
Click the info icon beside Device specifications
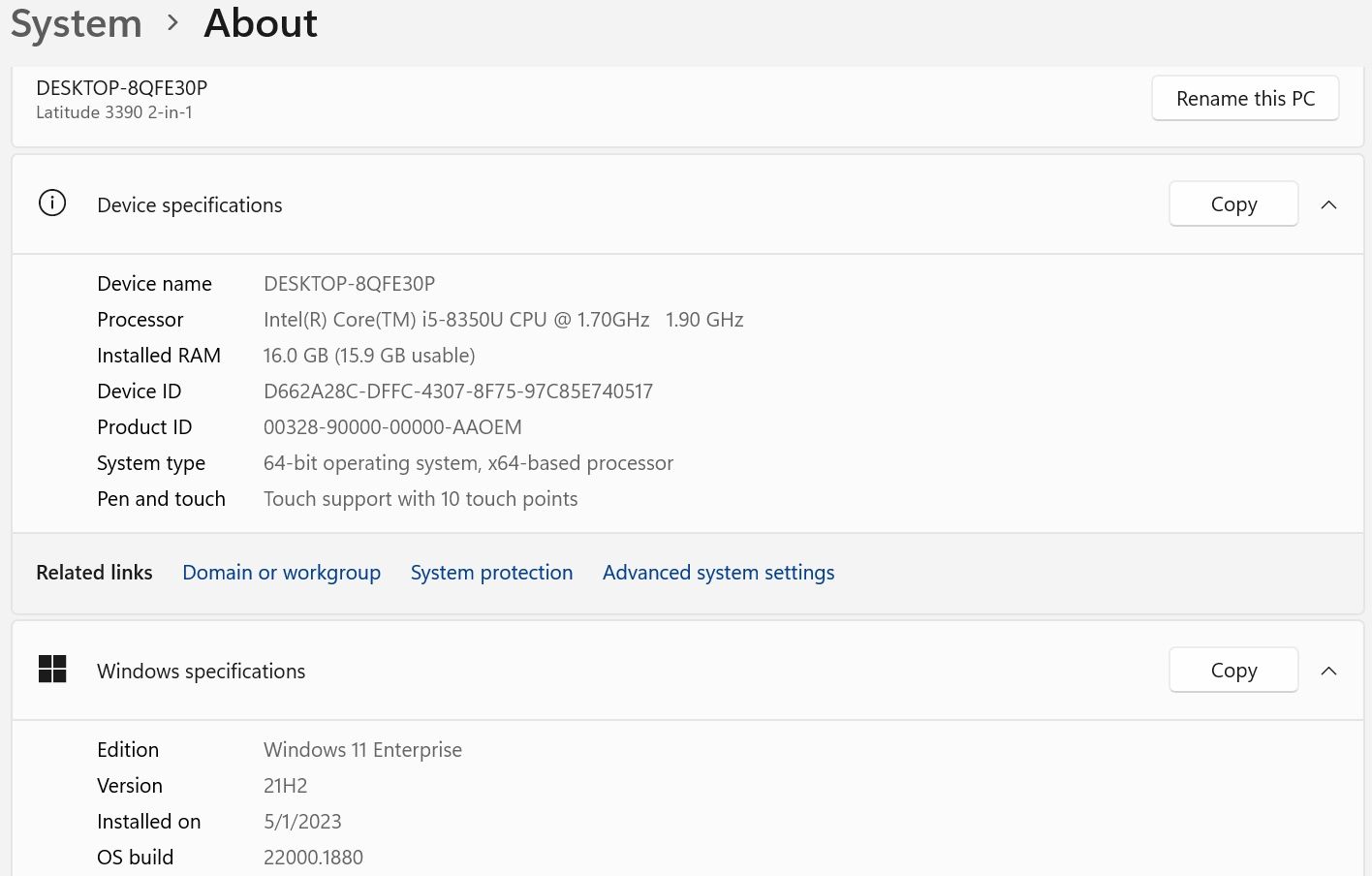click(52, 203)
